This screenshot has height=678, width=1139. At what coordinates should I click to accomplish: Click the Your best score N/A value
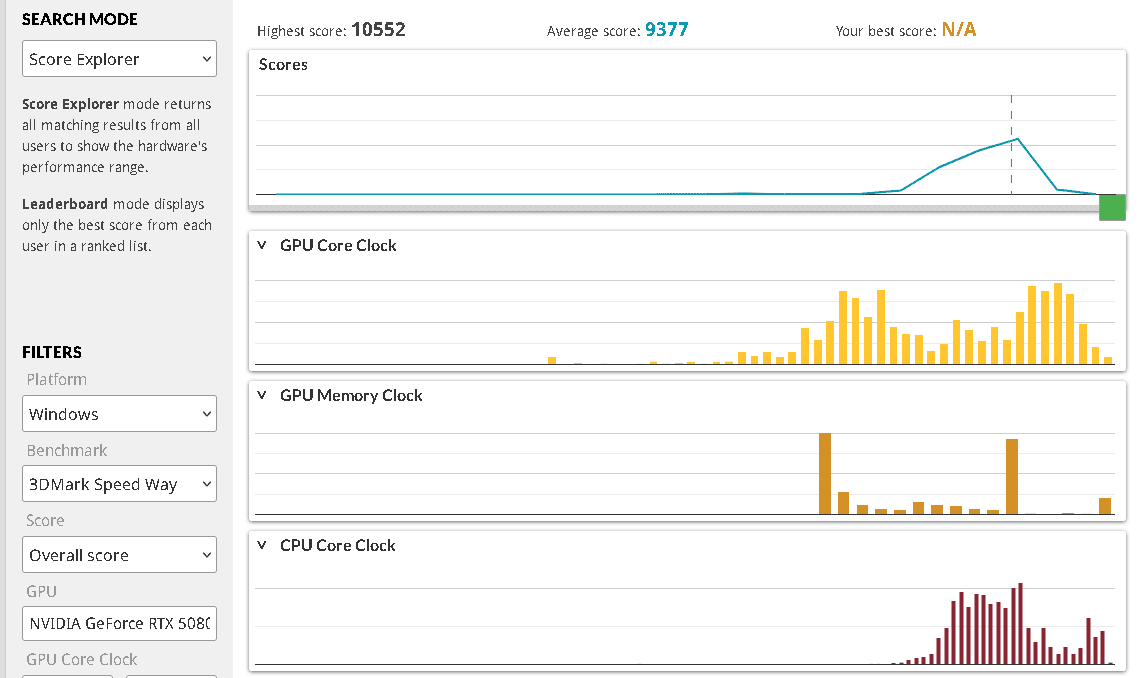click(959, 30)
